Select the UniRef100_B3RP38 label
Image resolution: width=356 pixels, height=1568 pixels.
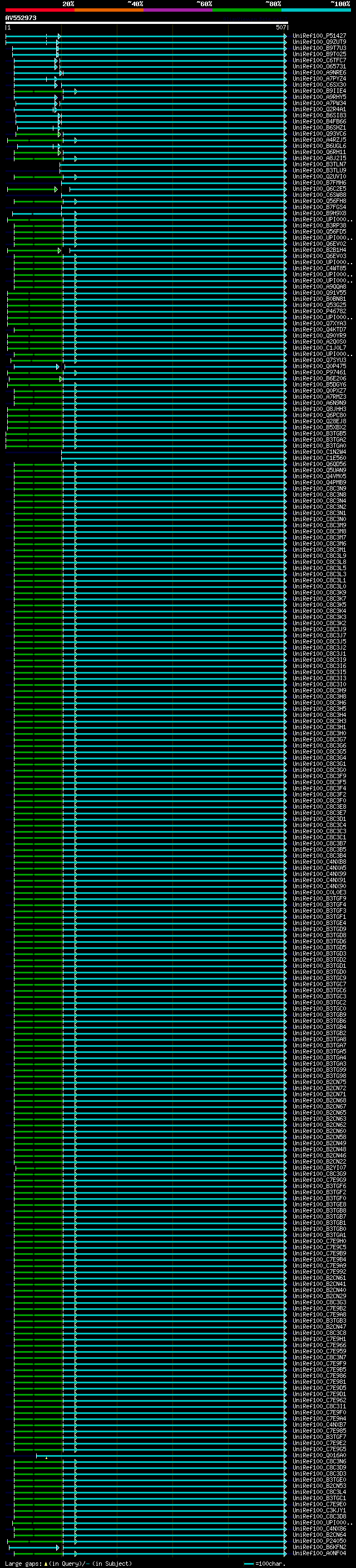tap(319, 225)
